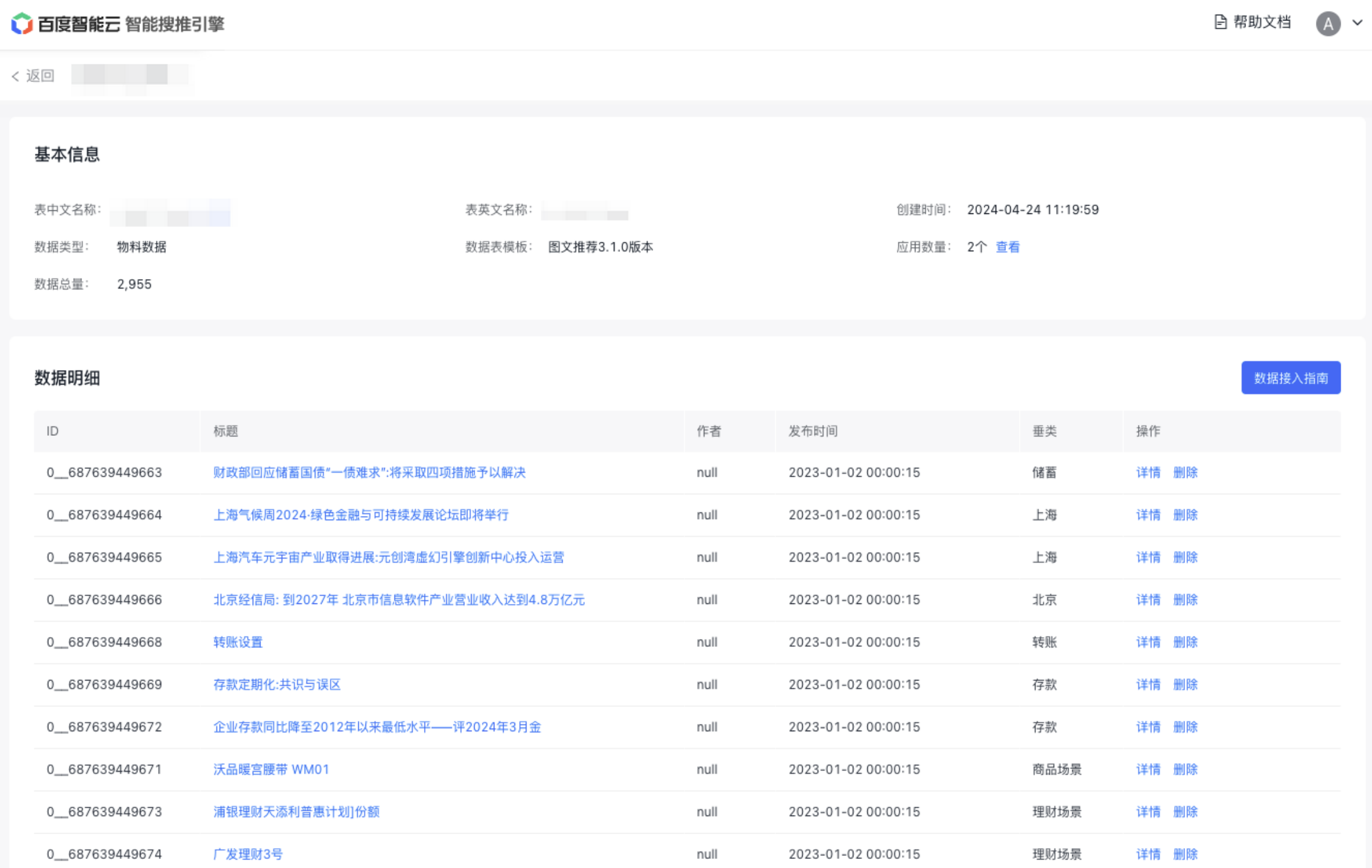View 详情 for 浦银理财 row
Image resolution: width=1372 pixels, height=868 pixels.
[x=1148, y=812]
